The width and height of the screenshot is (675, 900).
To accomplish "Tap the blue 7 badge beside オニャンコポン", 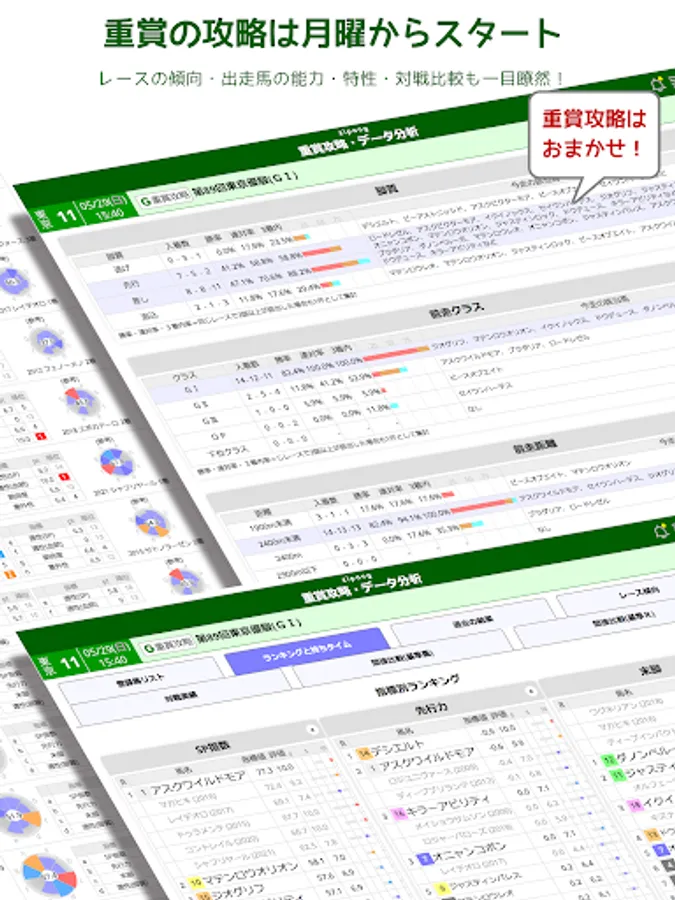I will (424, 859).
